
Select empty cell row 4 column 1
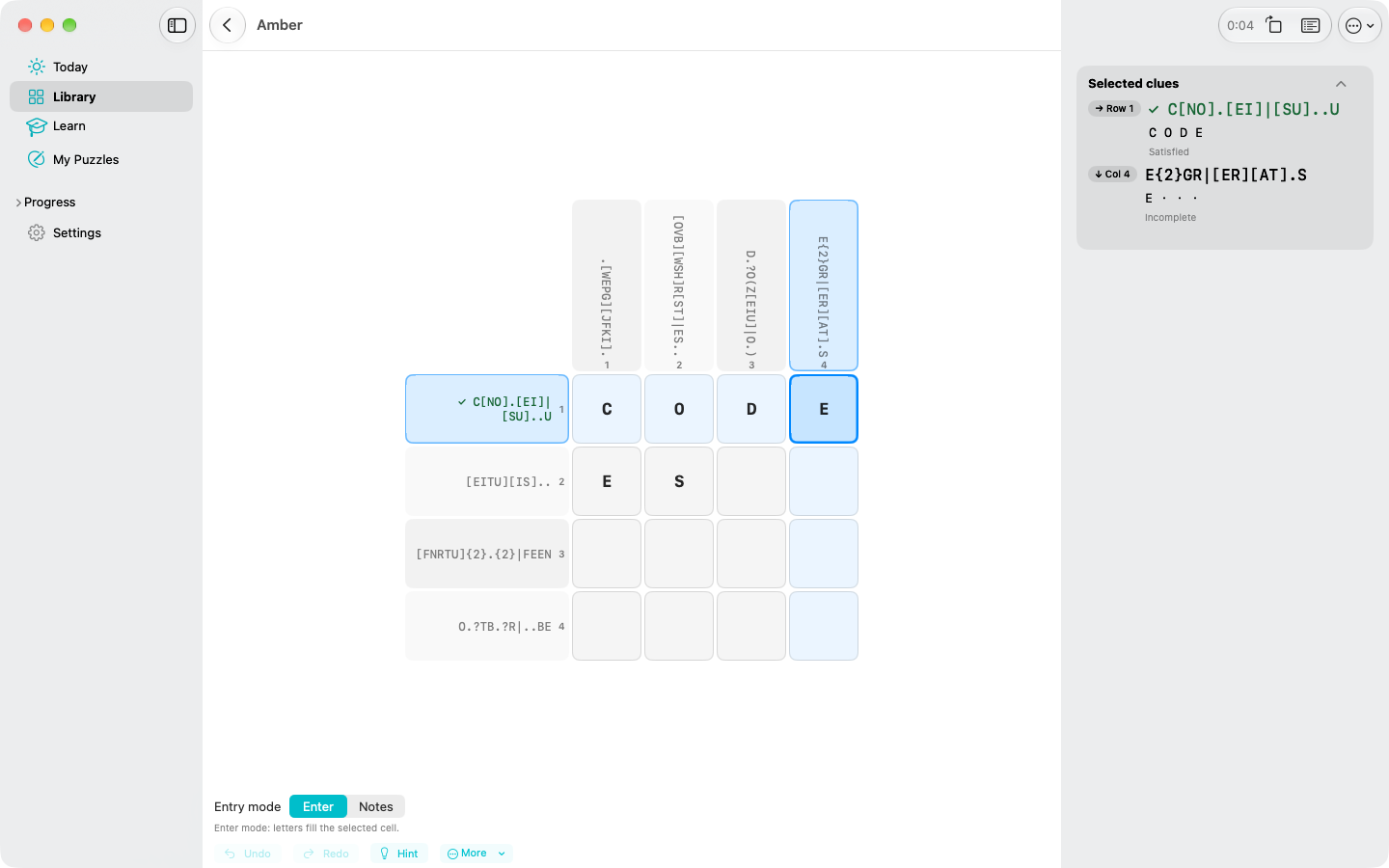[x=607, y=626]
